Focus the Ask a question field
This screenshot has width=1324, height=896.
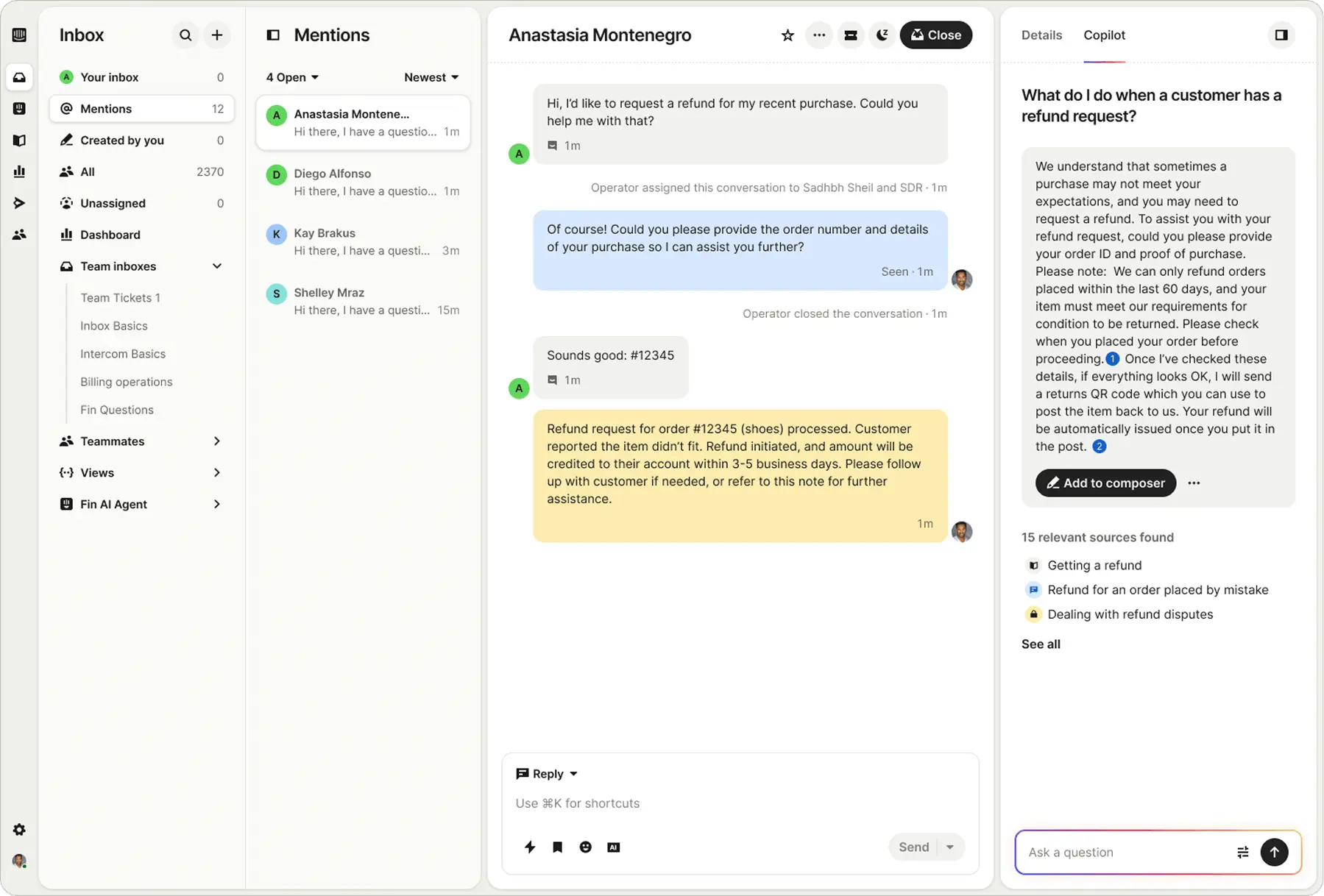pos(1126,852)
